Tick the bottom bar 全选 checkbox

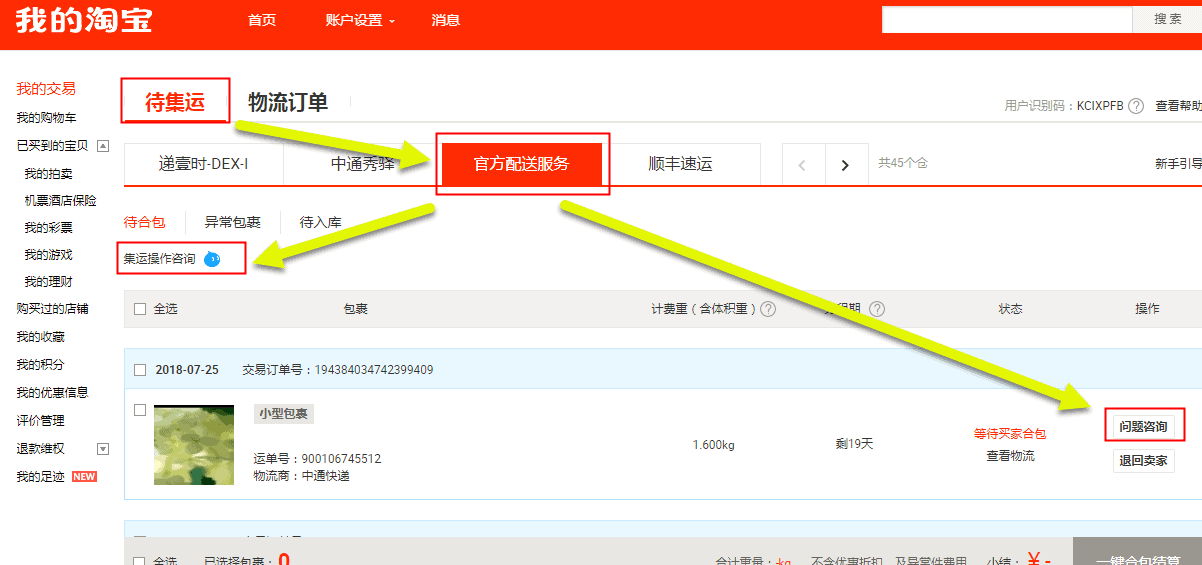[140, 562]
